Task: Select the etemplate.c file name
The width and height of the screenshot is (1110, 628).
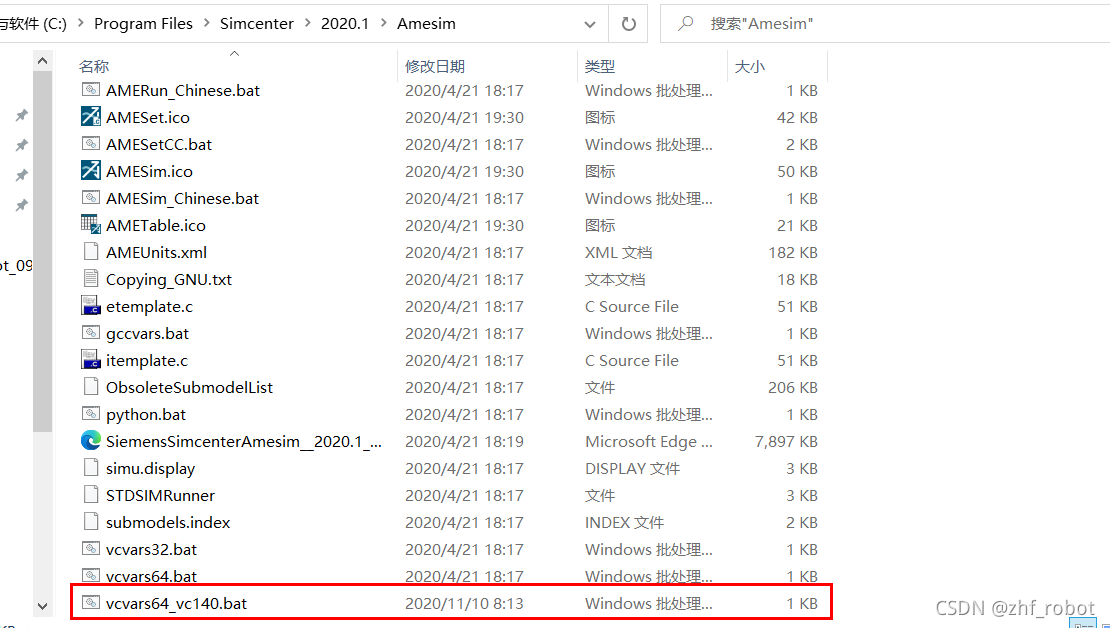Action: point(149,307)
